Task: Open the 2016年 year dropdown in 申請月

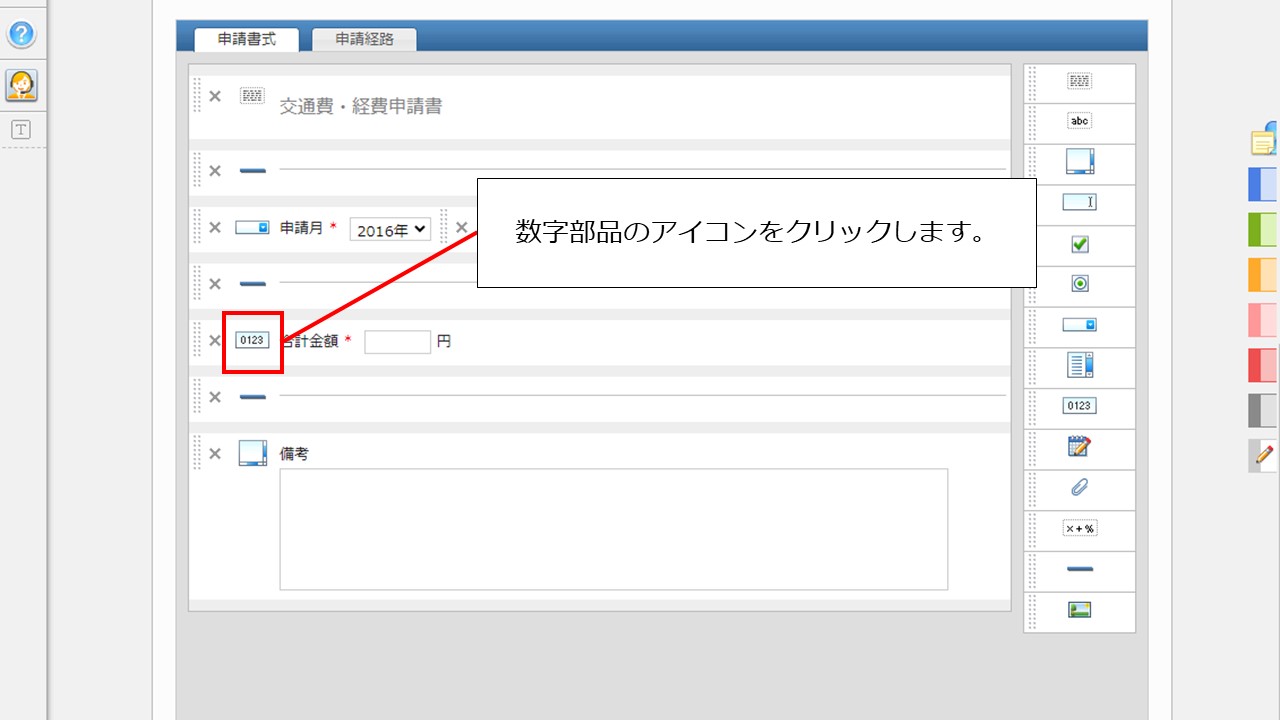Action: pyautogui.click(x=390, y=229)
